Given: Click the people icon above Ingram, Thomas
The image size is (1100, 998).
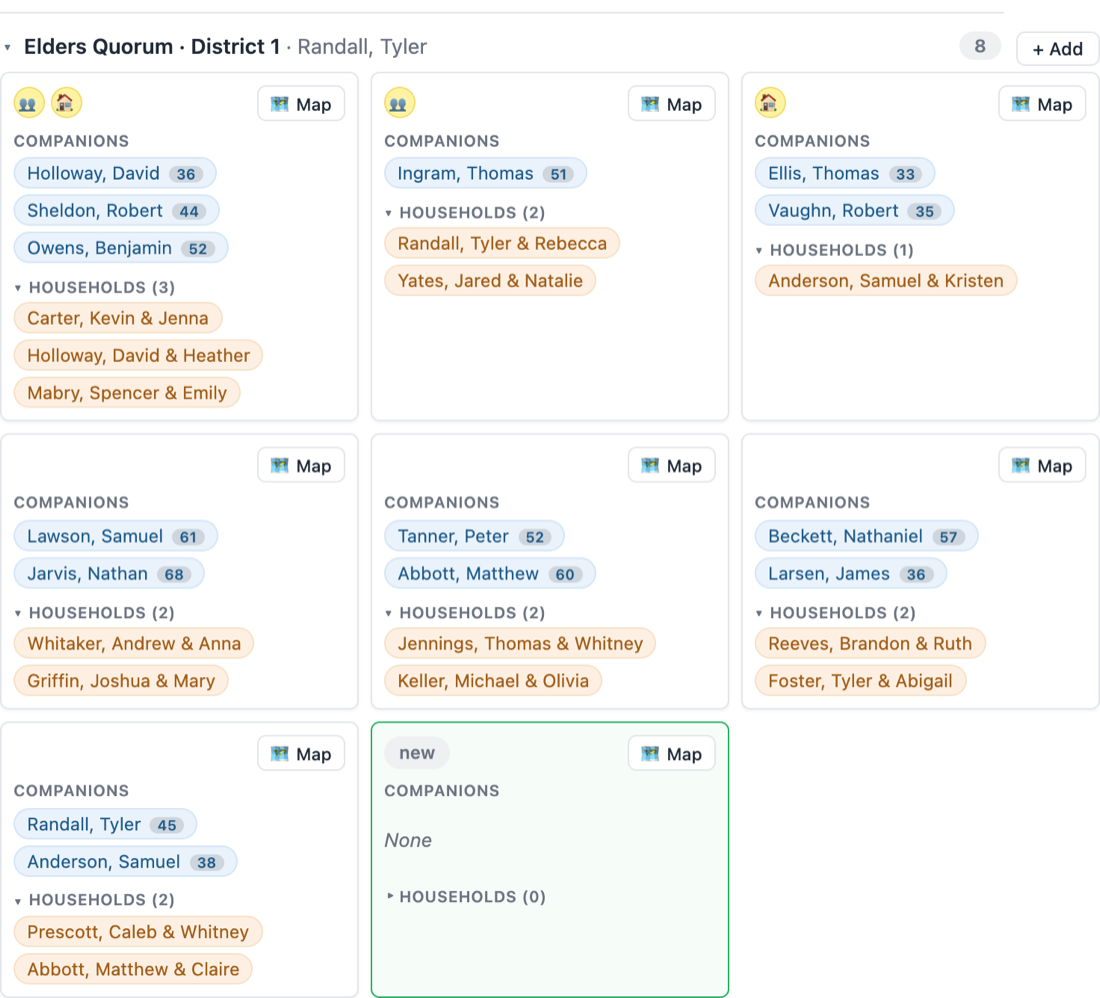Looking at the screenshot, I should click(399, 104).
